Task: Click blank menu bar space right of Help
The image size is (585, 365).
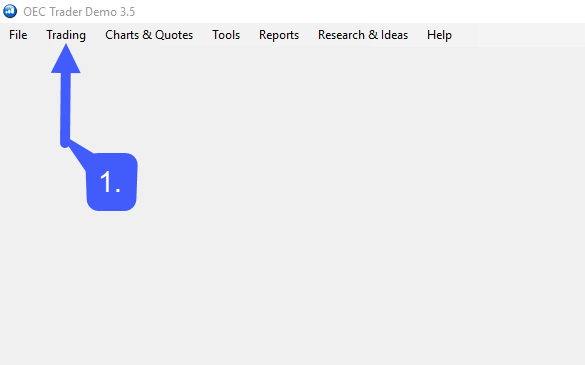Action: pos(519,35)
